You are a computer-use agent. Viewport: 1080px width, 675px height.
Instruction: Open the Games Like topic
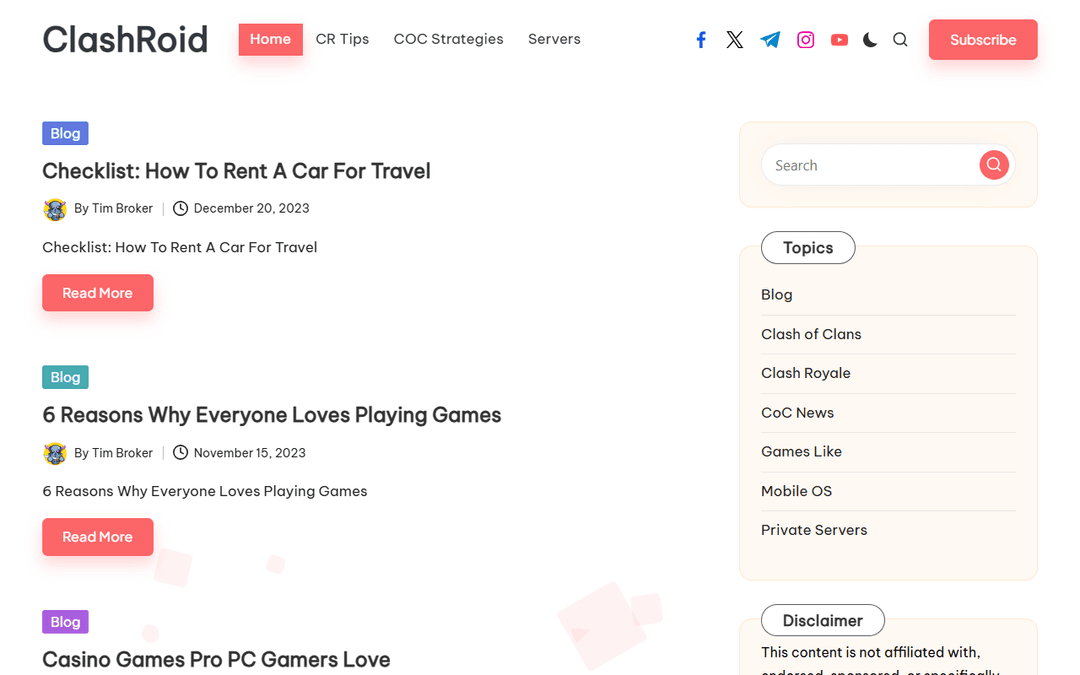click(x=802, y=452)
